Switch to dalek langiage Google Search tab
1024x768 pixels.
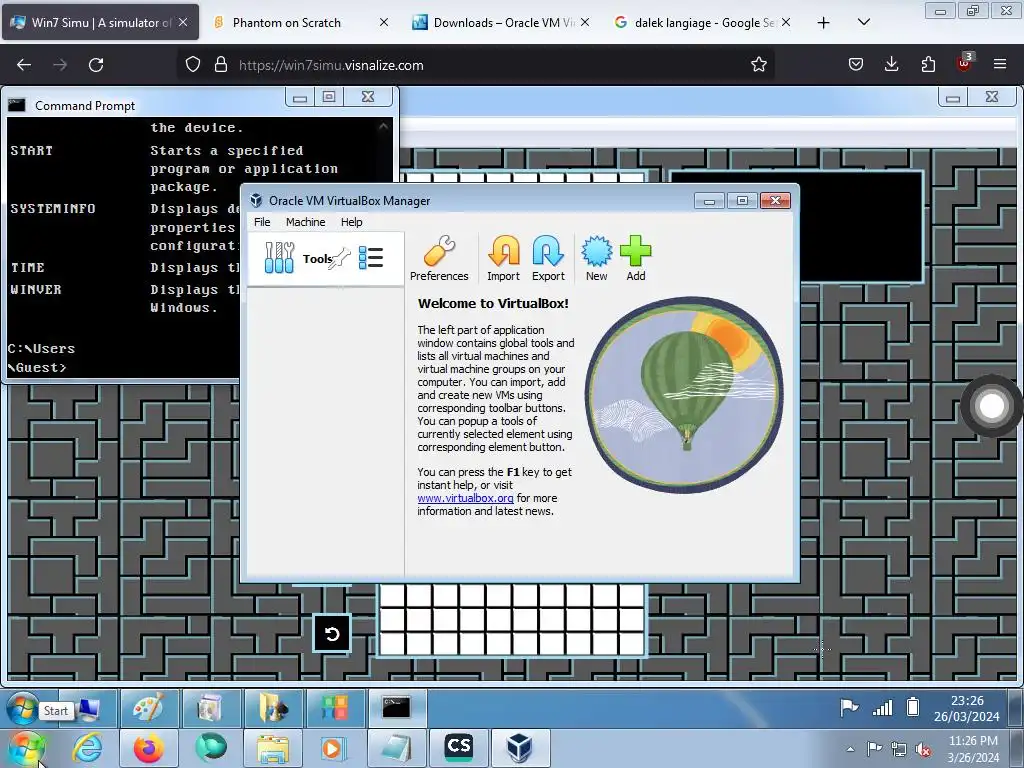[x=702, y=22]
